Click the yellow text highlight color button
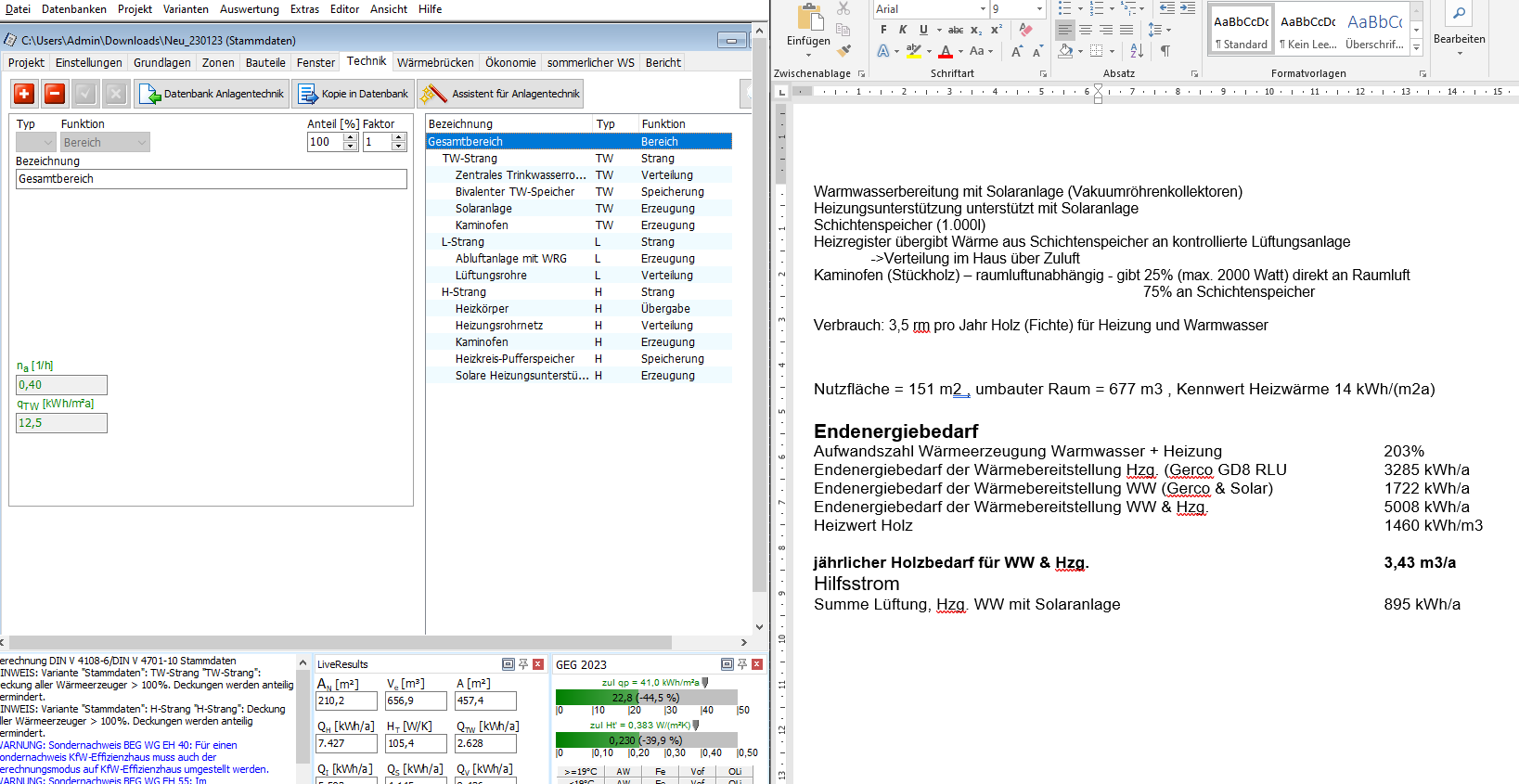This screenshot has height=784, width=1519. pyautogui.click(x=913, y=51)
